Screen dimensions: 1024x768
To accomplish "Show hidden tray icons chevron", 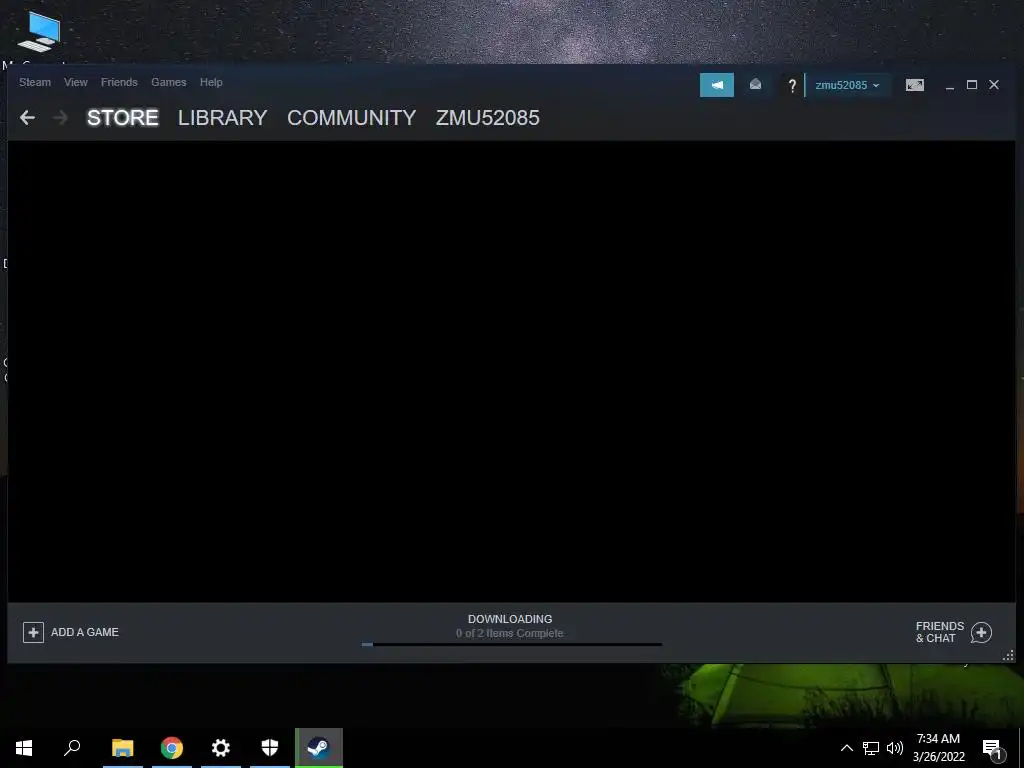I will [846, 748].
